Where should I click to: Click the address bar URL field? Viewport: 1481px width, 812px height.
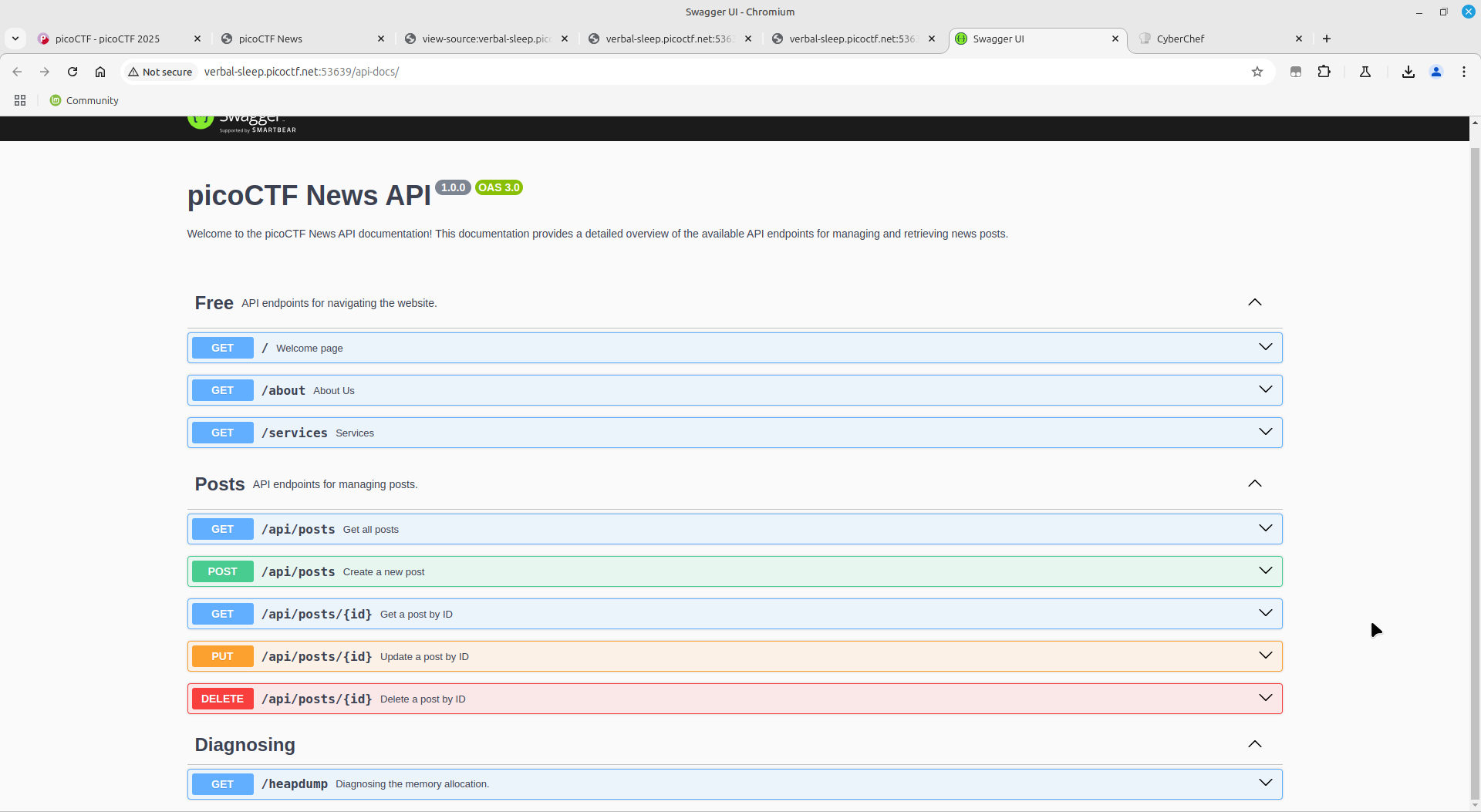pos(694,72)
